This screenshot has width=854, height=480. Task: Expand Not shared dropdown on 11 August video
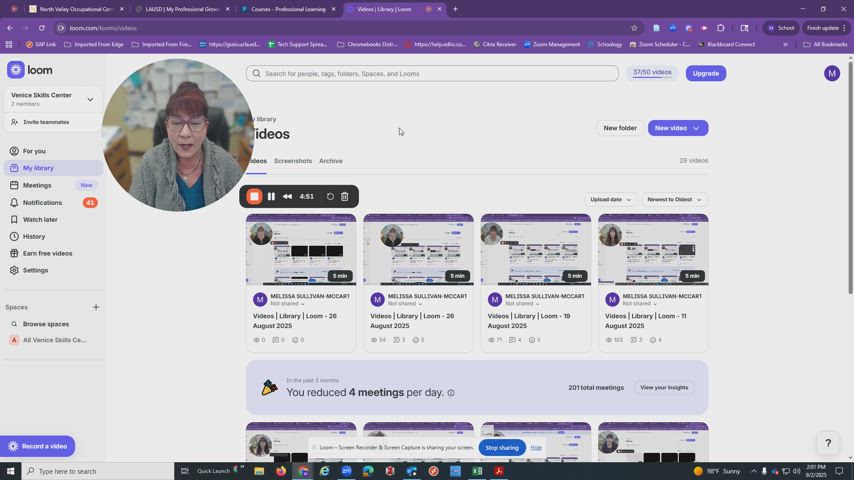[x=640, y=303]
